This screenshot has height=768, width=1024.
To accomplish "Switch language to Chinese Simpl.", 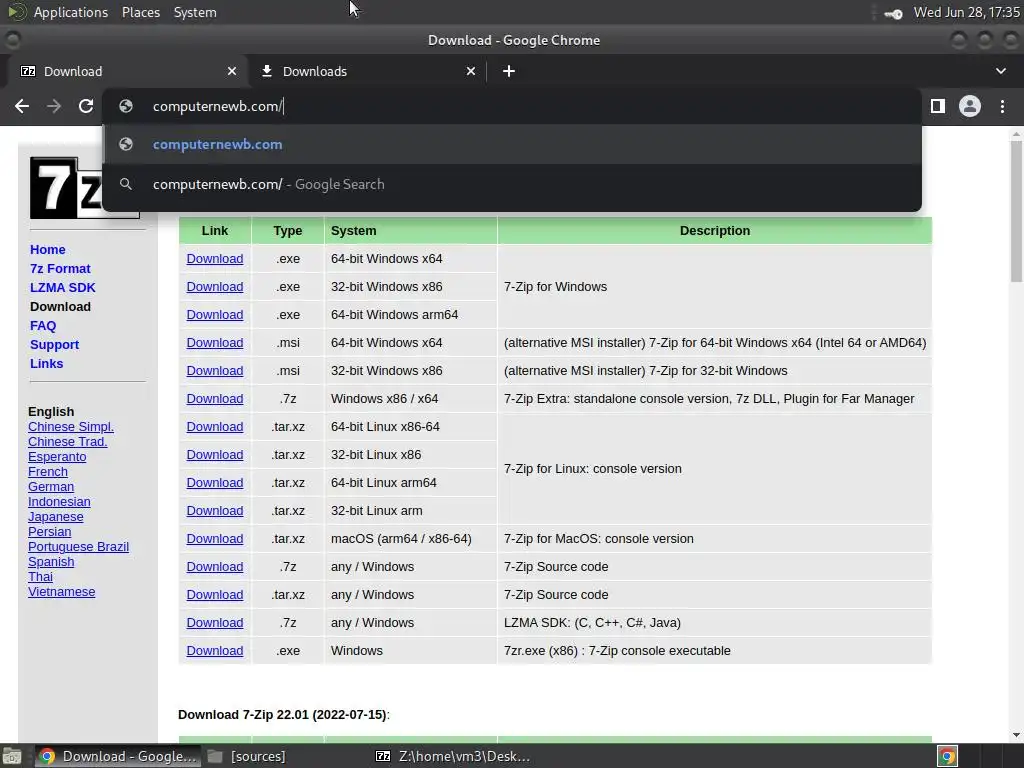I will coord(71,426).
